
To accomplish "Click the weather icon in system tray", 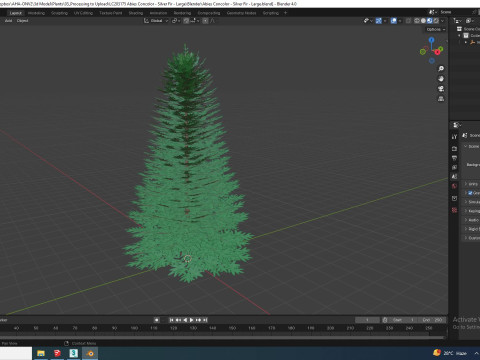I will [x=437, y=353].
